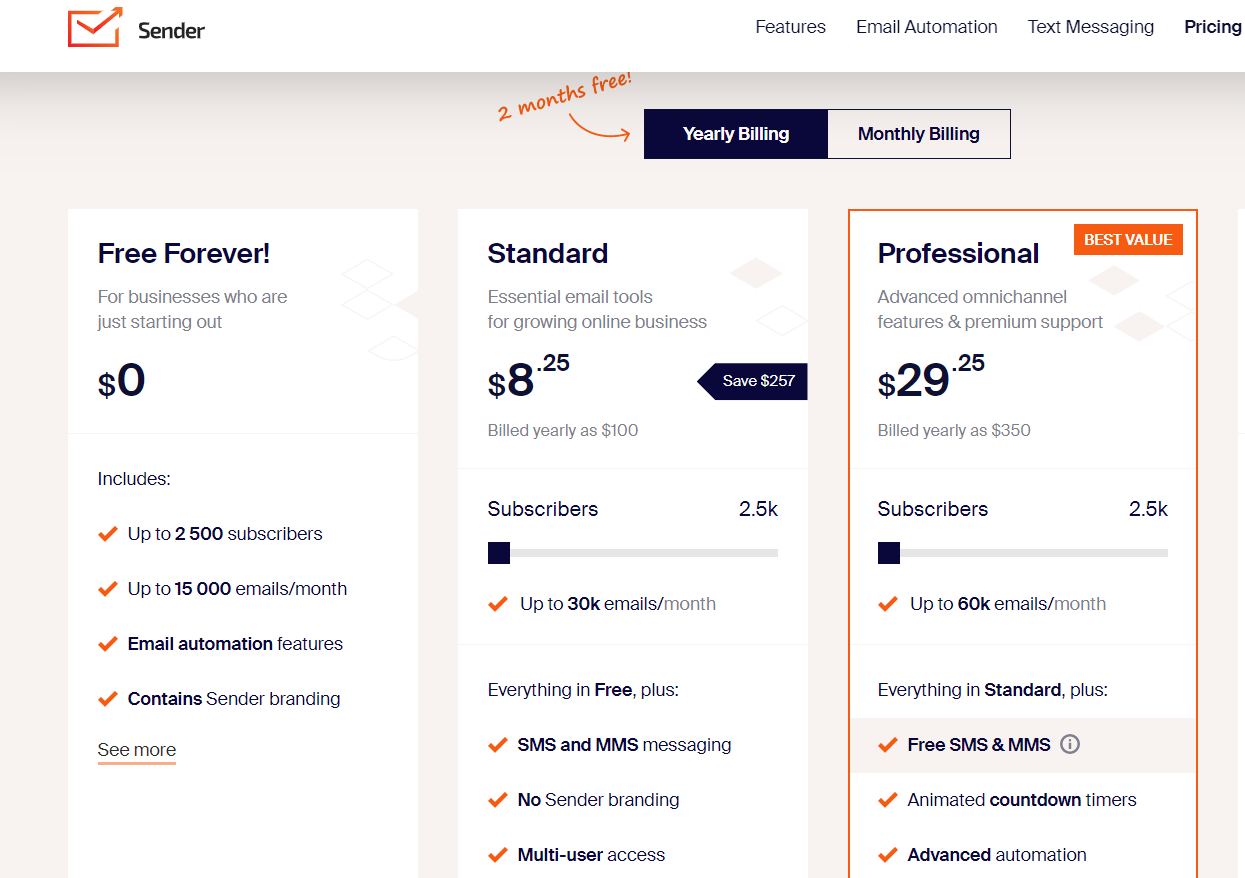Open the Features menu item

[790, 27]
